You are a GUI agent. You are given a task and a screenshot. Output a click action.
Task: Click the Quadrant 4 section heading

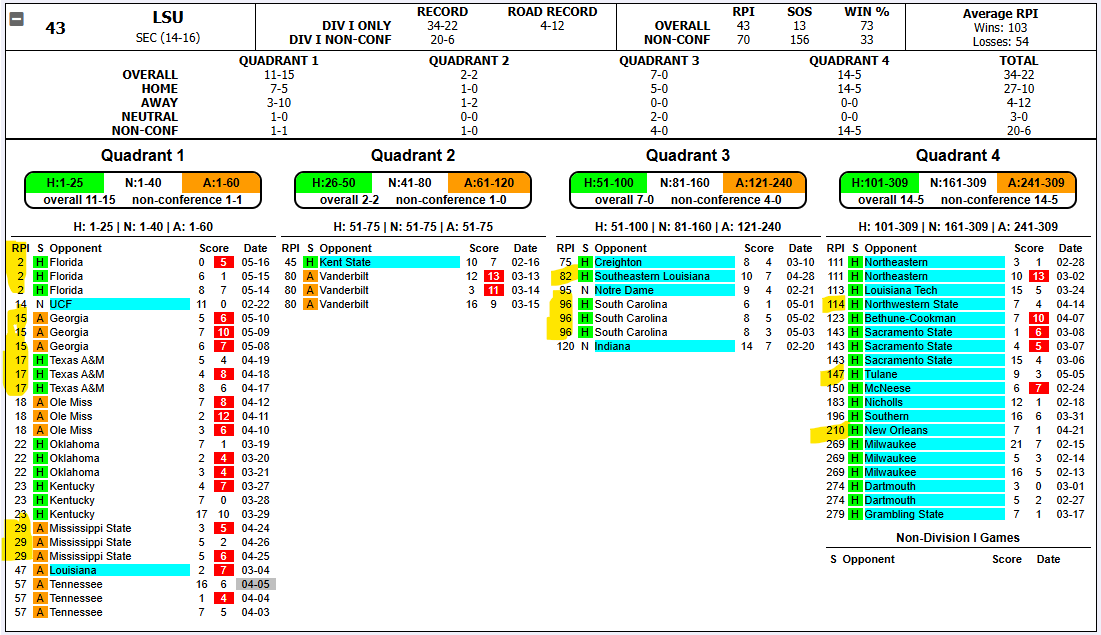tap(958, 155)
